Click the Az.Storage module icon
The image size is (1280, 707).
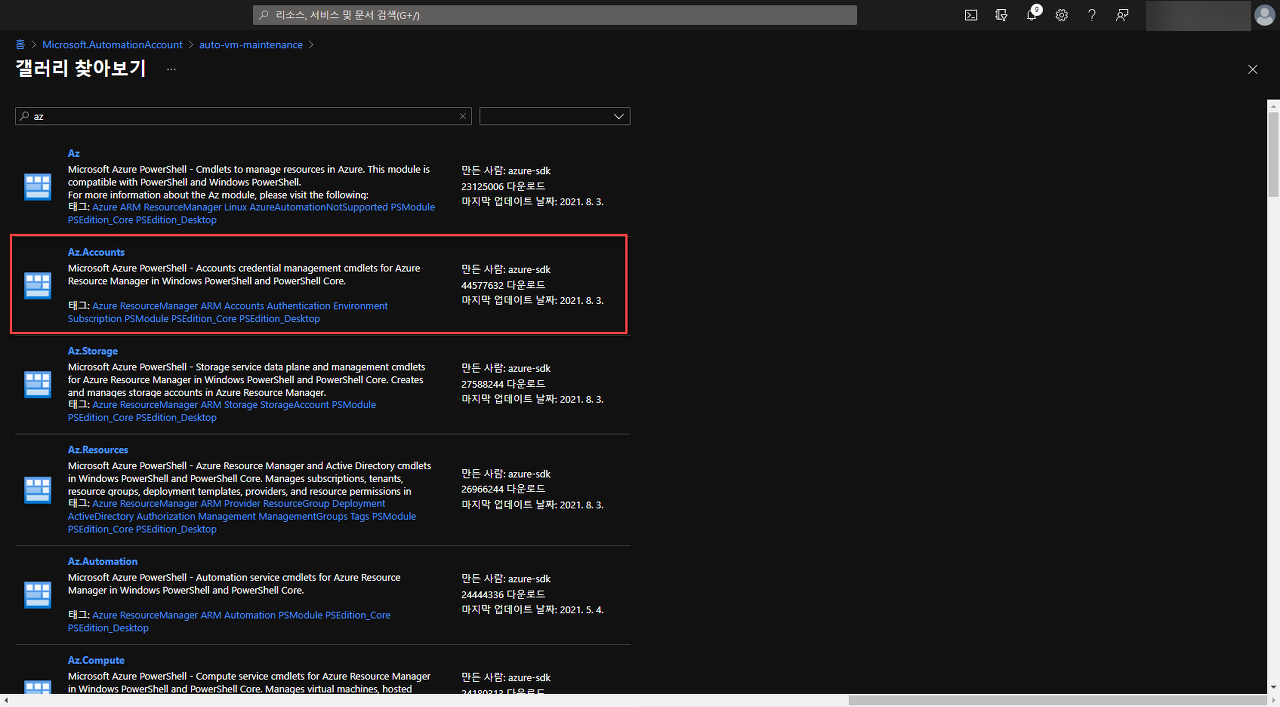pyautogui.click(x=37, y=384)
